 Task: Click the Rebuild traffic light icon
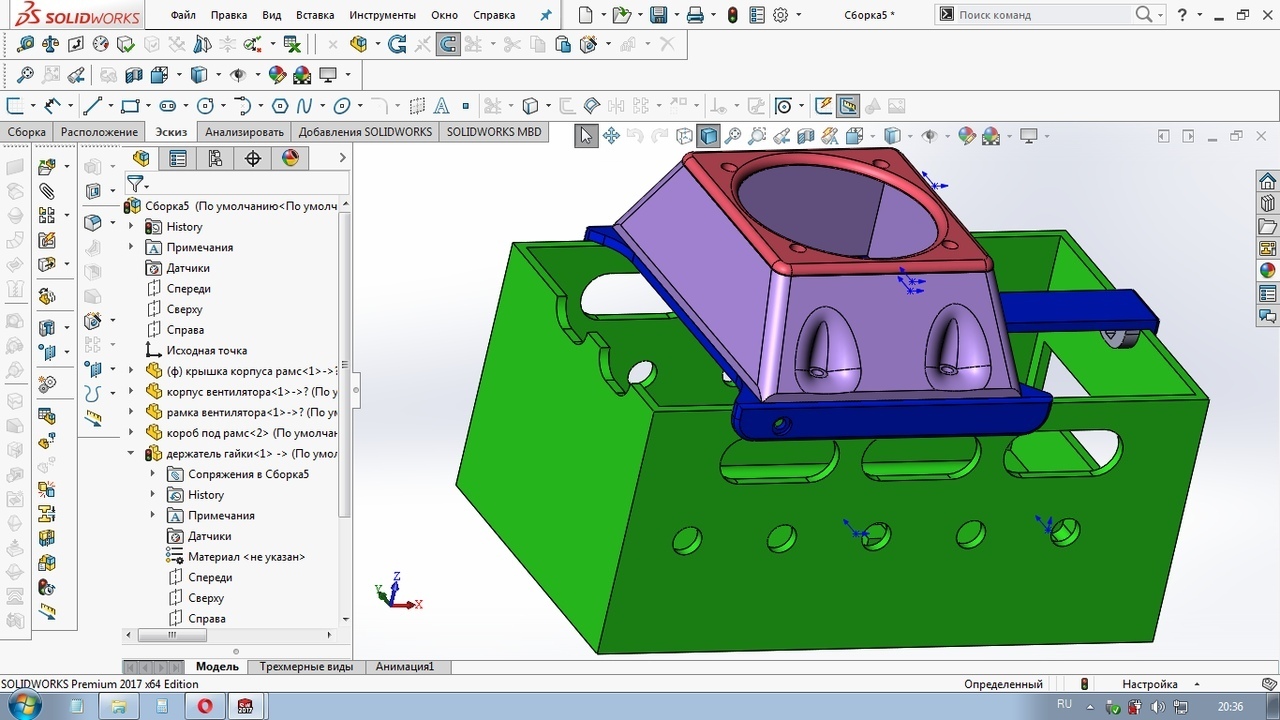(x=733, y=15)
